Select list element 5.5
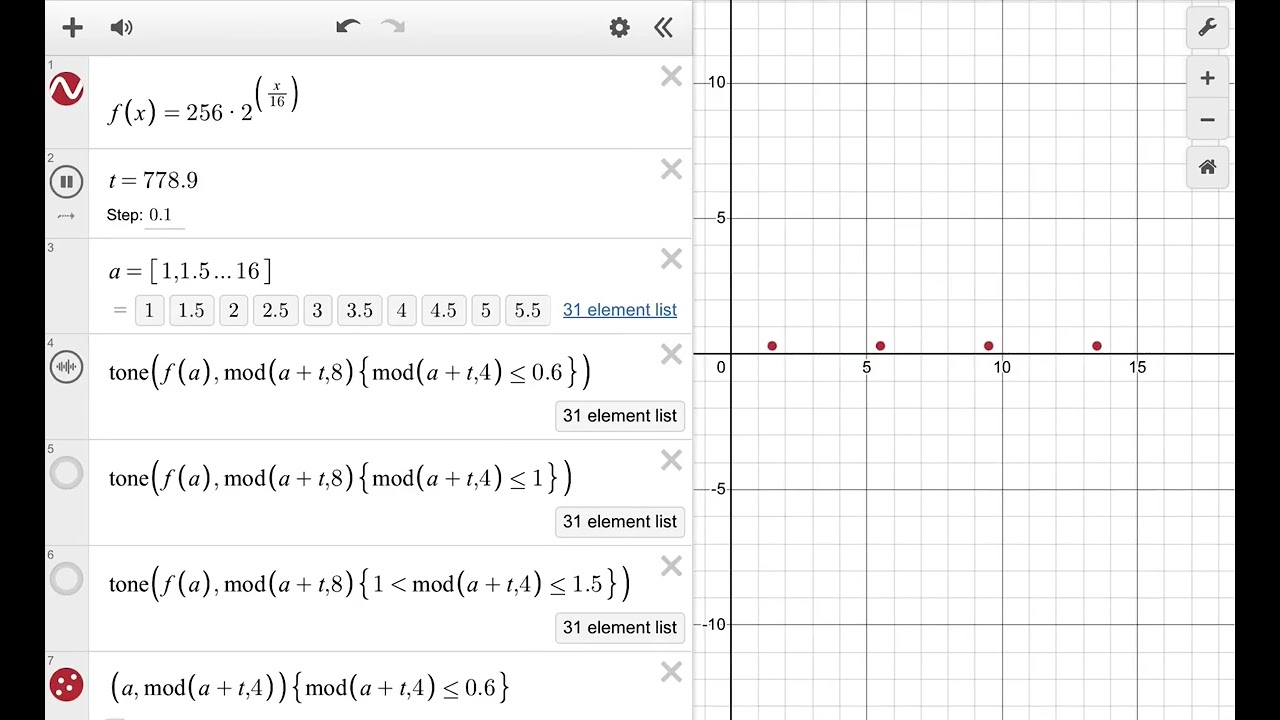1280x720 pixels. click(527, 310)
